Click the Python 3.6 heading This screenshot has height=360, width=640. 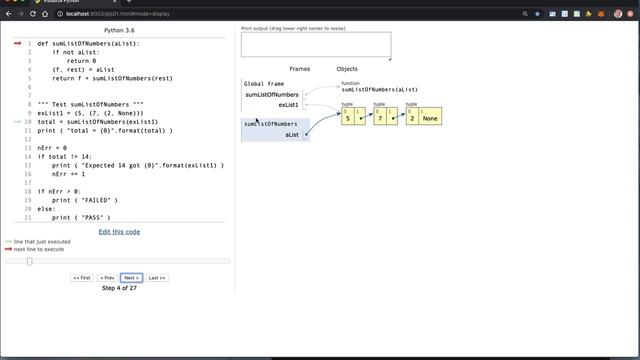[119, 30]
